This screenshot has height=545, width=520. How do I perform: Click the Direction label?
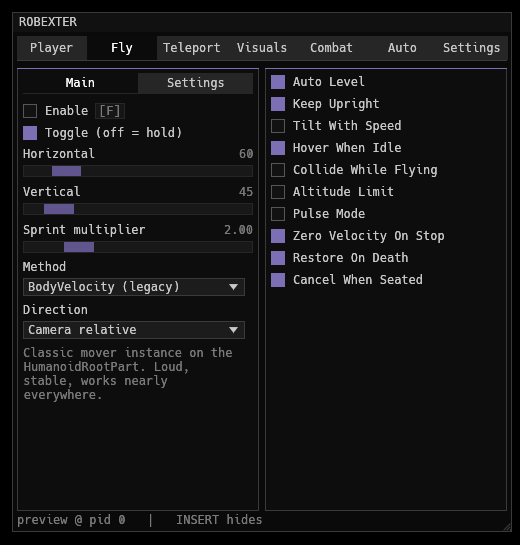pyautogui.click(x=55, y=310)
